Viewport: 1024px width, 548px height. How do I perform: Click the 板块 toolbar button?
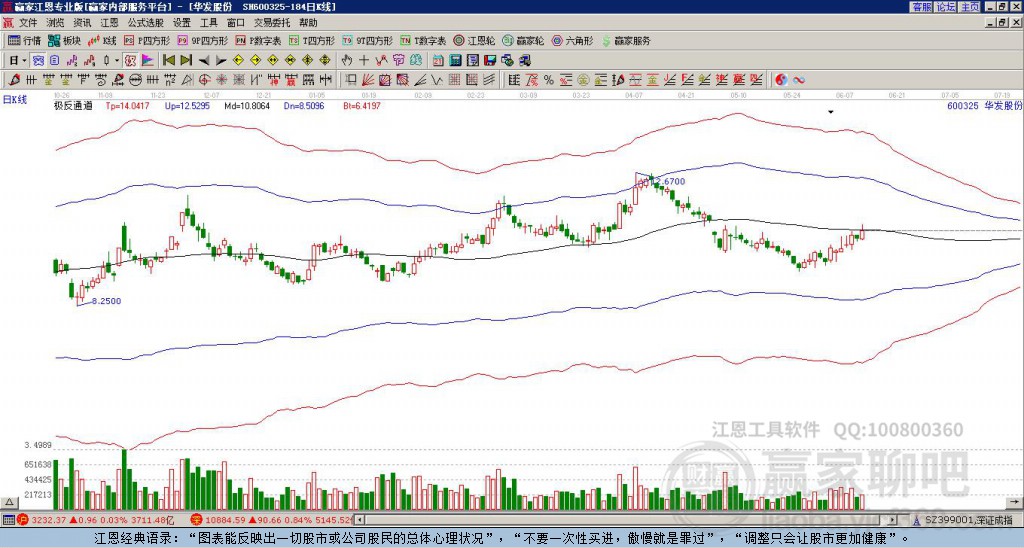[65, 40]
